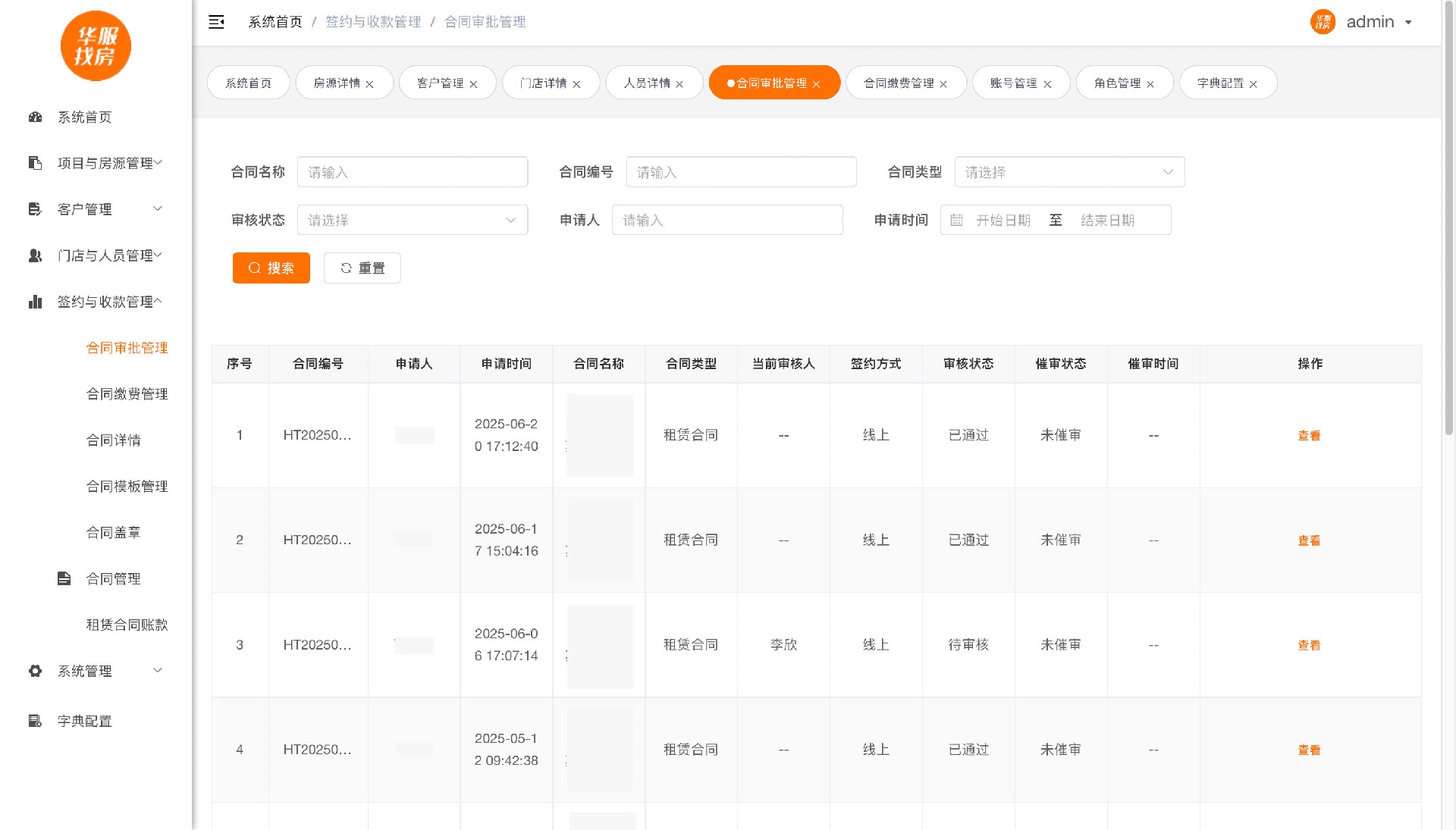Close the 字典配置 tab

[x=1254, y=84]
